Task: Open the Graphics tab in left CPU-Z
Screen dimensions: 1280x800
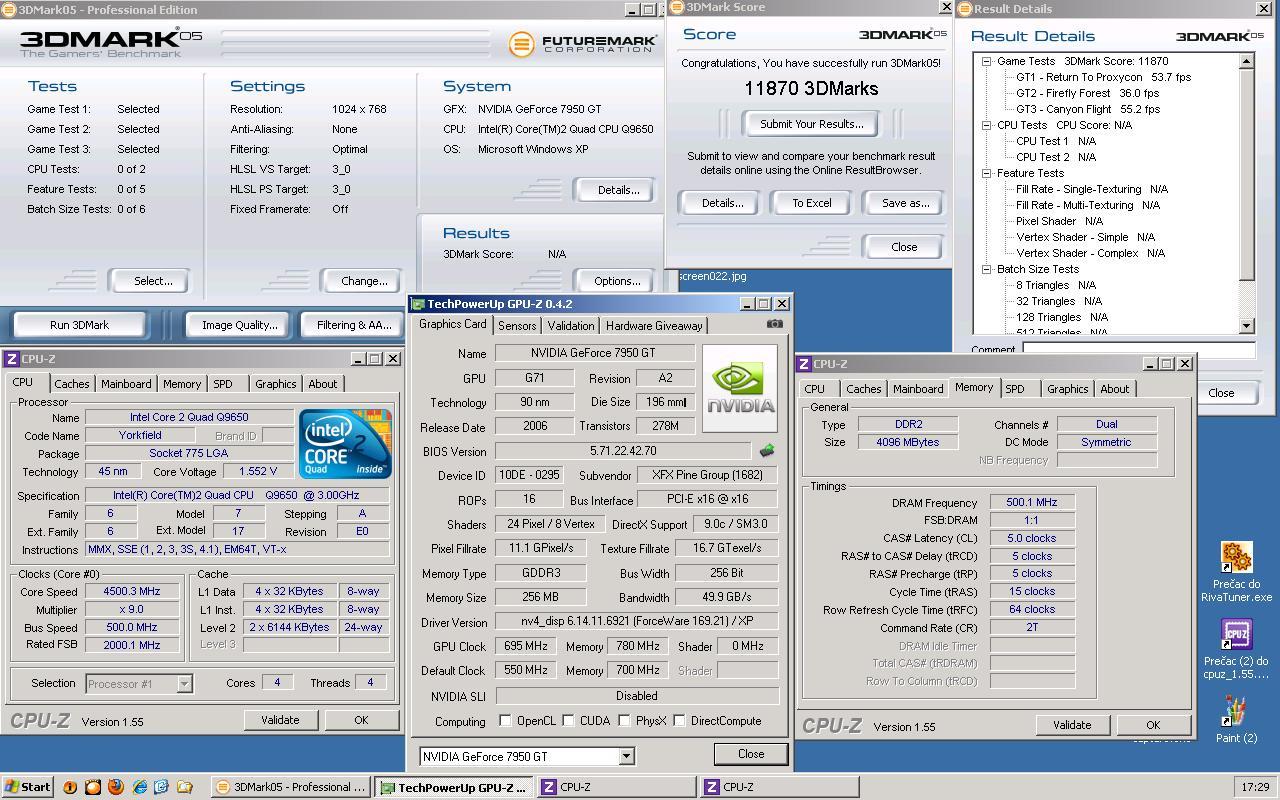Action: (275, 384)
